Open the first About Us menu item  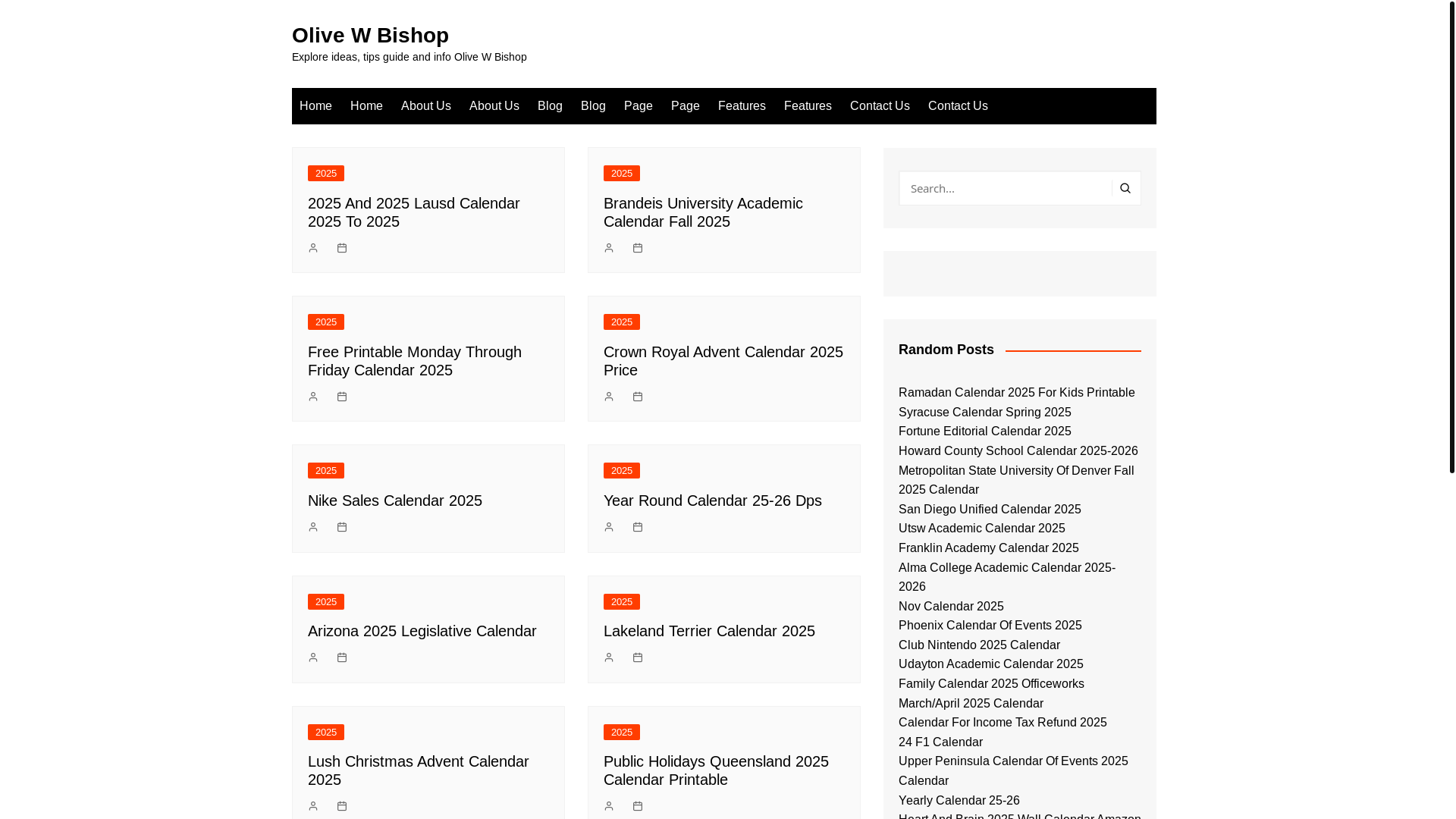(426, 106)
